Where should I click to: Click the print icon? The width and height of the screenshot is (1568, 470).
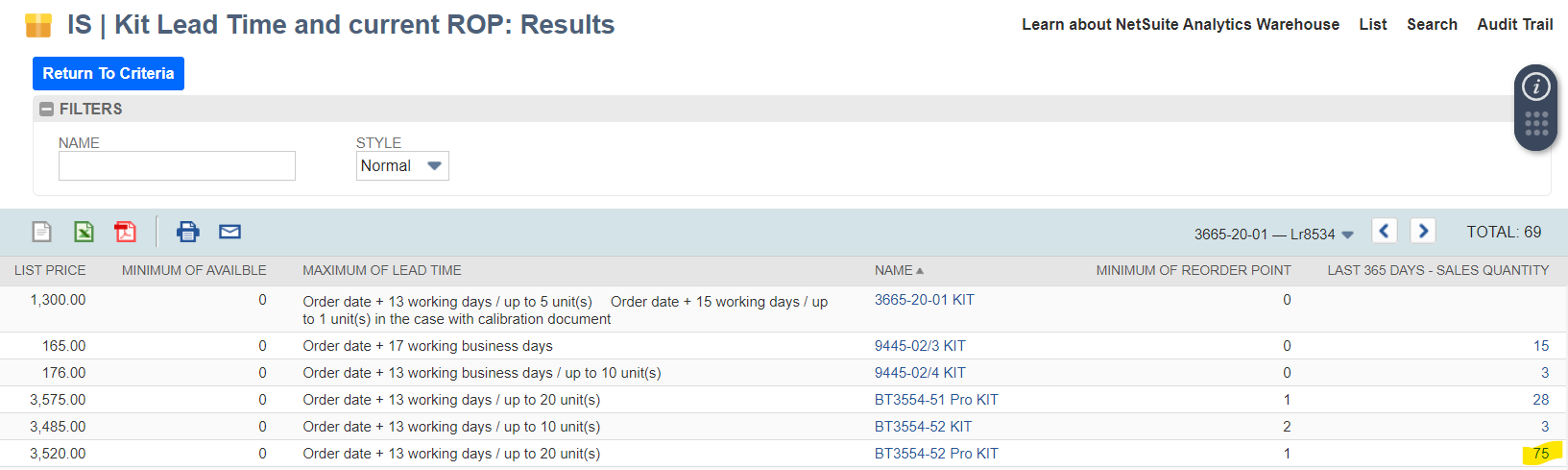188,232
